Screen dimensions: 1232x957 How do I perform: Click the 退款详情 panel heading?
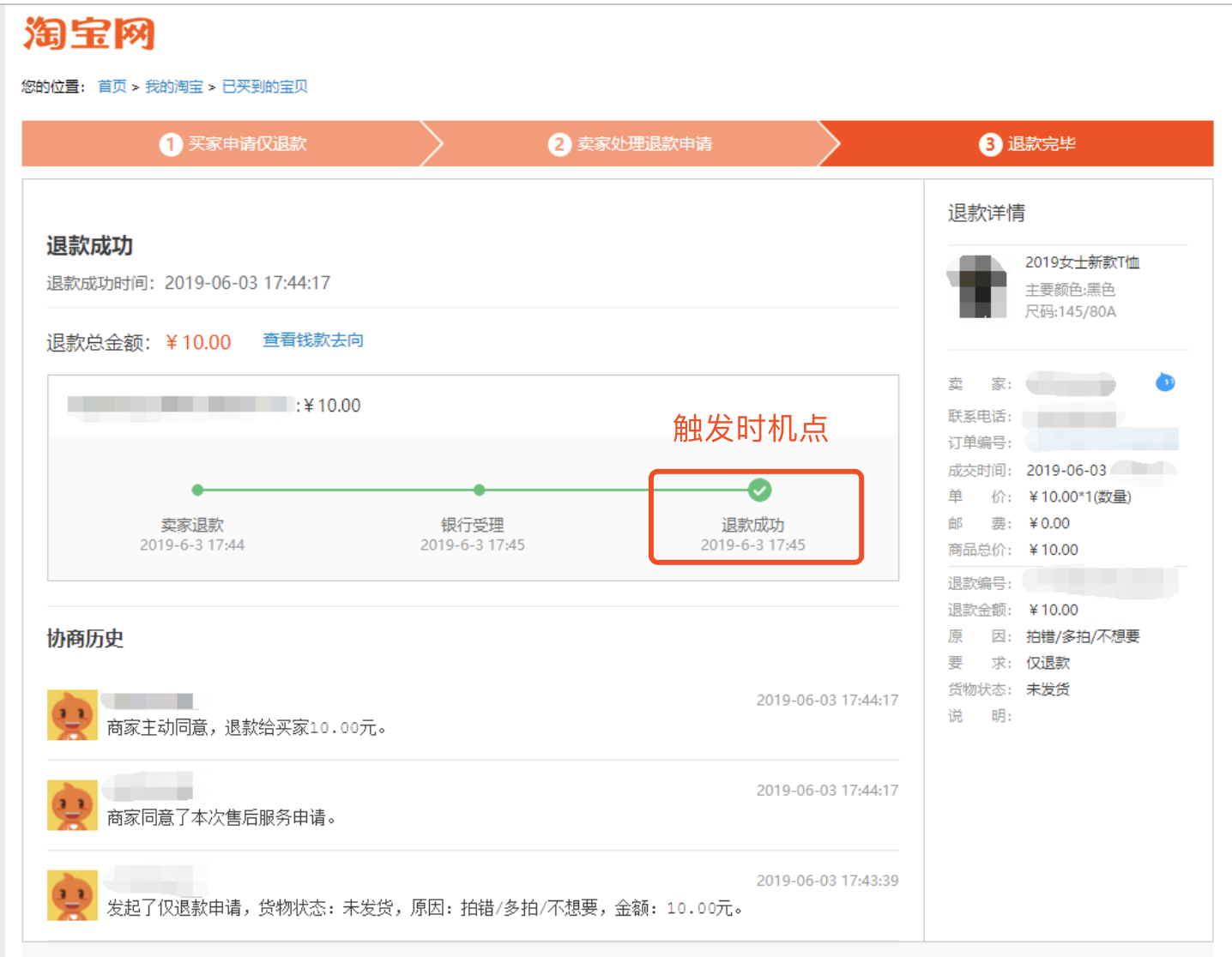point(987,213)
